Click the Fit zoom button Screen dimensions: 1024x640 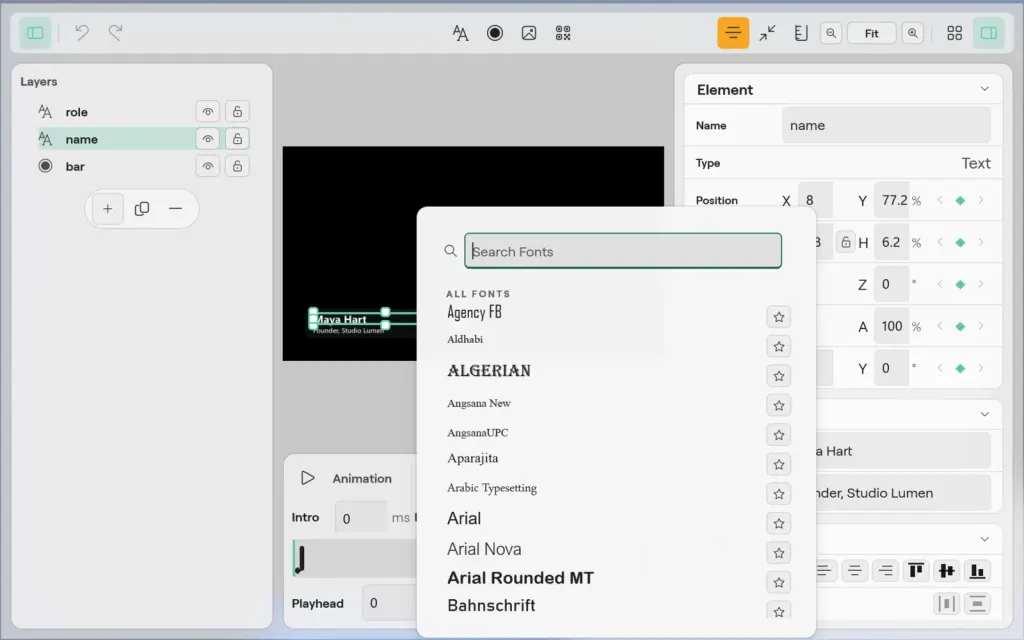[x=871, y=33]
